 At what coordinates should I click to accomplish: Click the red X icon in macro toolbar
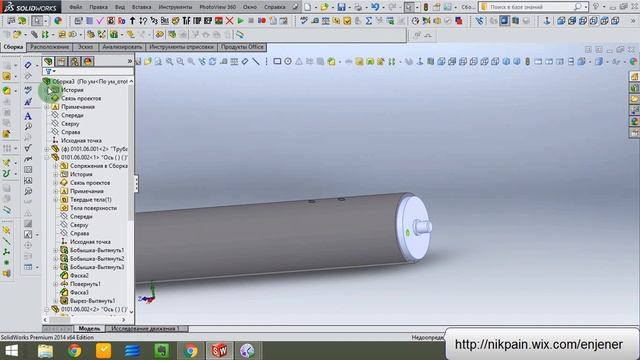click(x=229, y=20)
